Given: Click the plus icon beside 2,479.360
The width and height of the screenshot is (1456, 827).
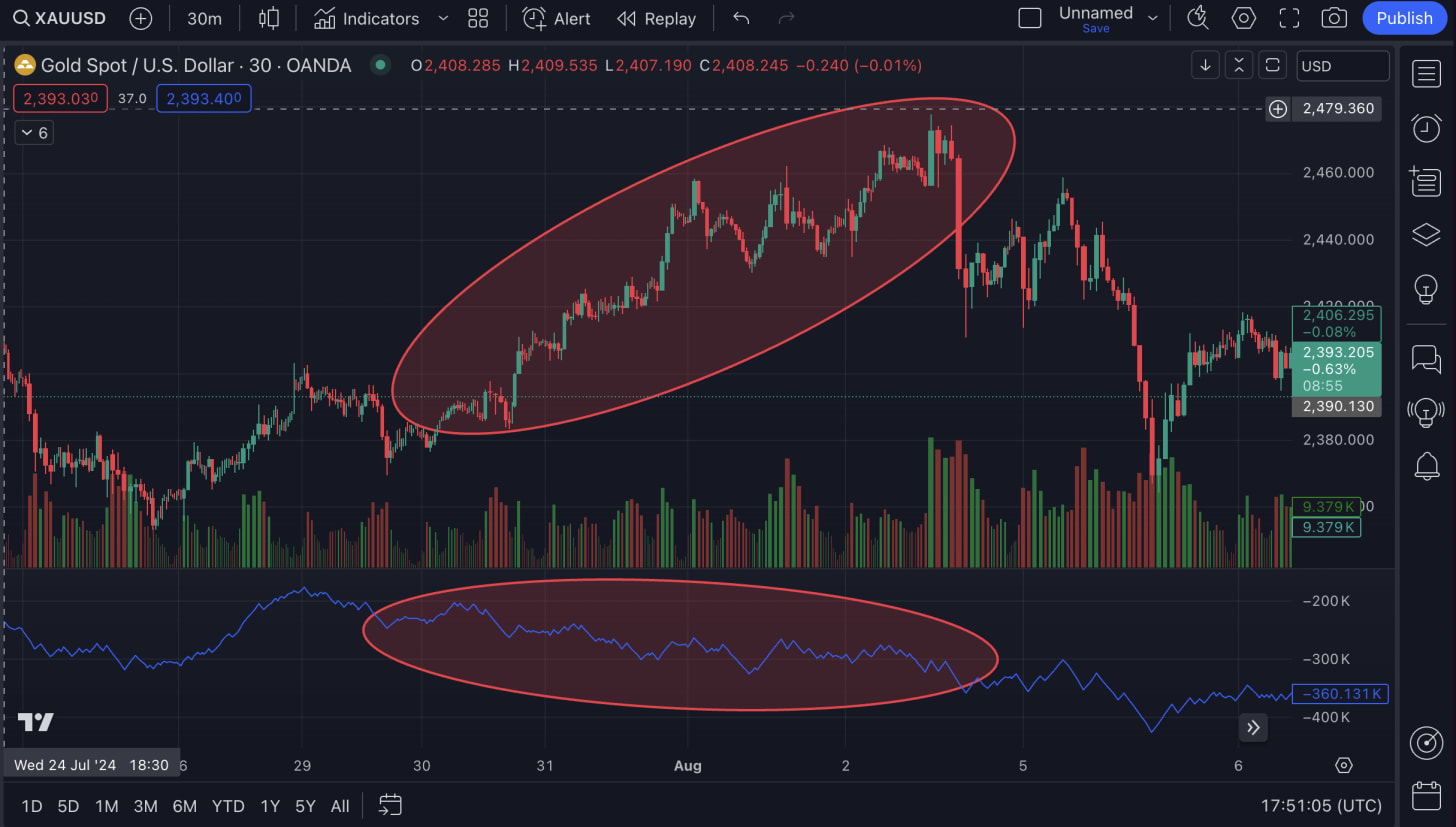Looking at the screenshot, I should (1277, 109).
